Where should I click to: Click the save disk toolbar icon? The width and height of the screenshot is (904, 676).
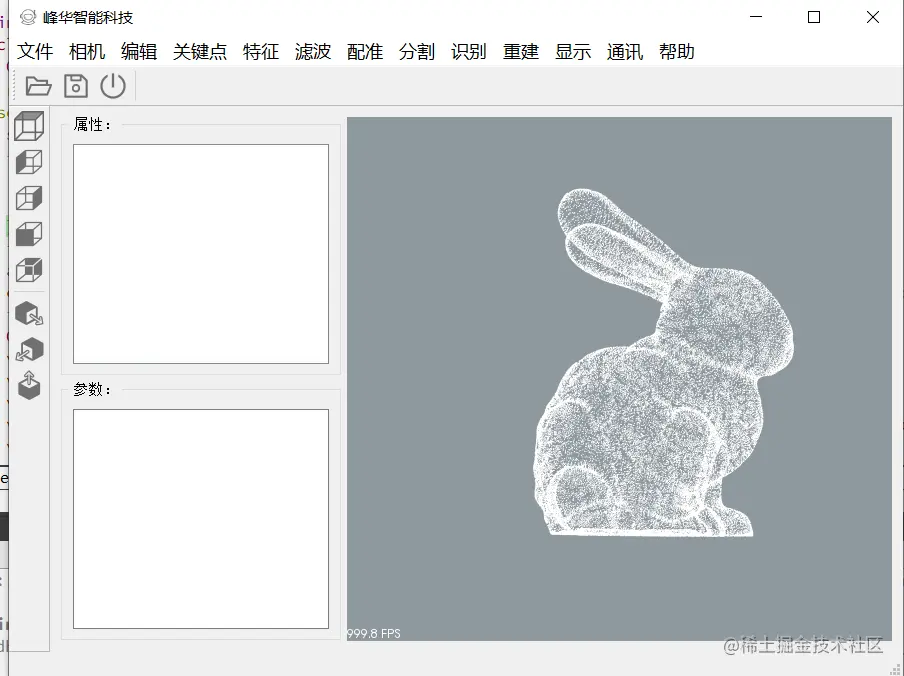[x=76, y=86]
